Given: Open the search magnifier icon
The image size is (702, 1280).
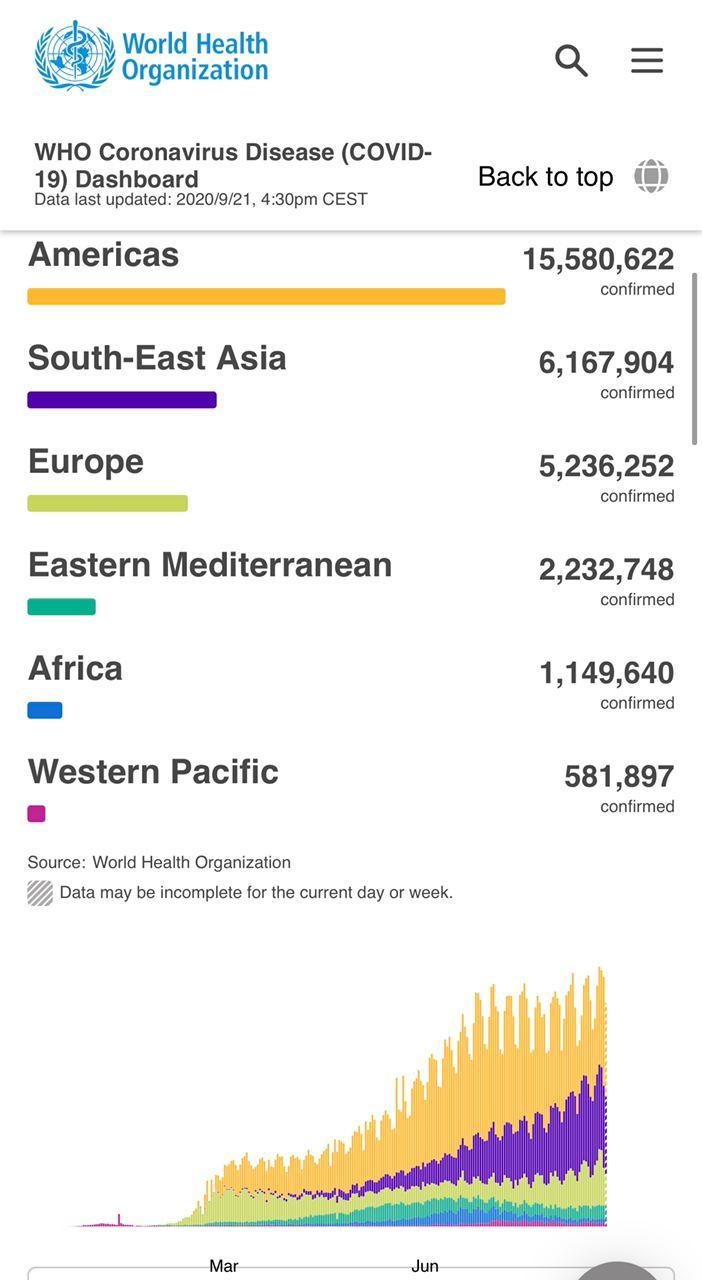Looking at the screenshot, I should pyautogui.click(x=571, y=61).
